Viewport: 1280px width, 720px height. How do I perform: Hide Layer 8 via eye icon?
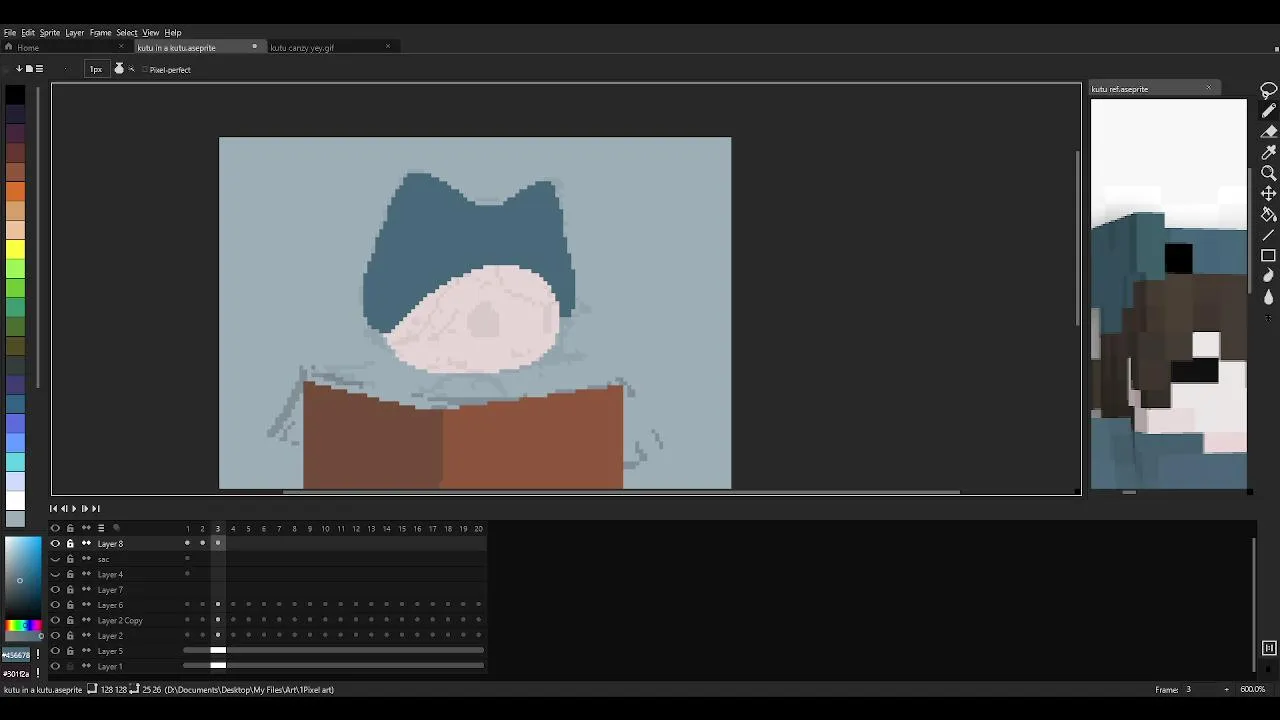(x=55, y=544)
